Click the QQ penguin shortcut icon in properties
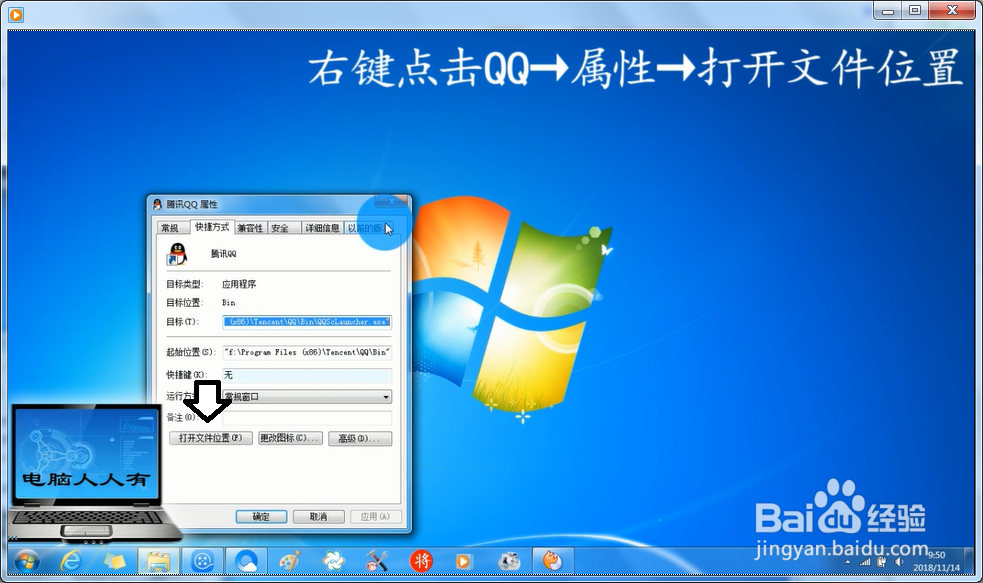Viewport: 983px width, 583px height. click(177, 254)
